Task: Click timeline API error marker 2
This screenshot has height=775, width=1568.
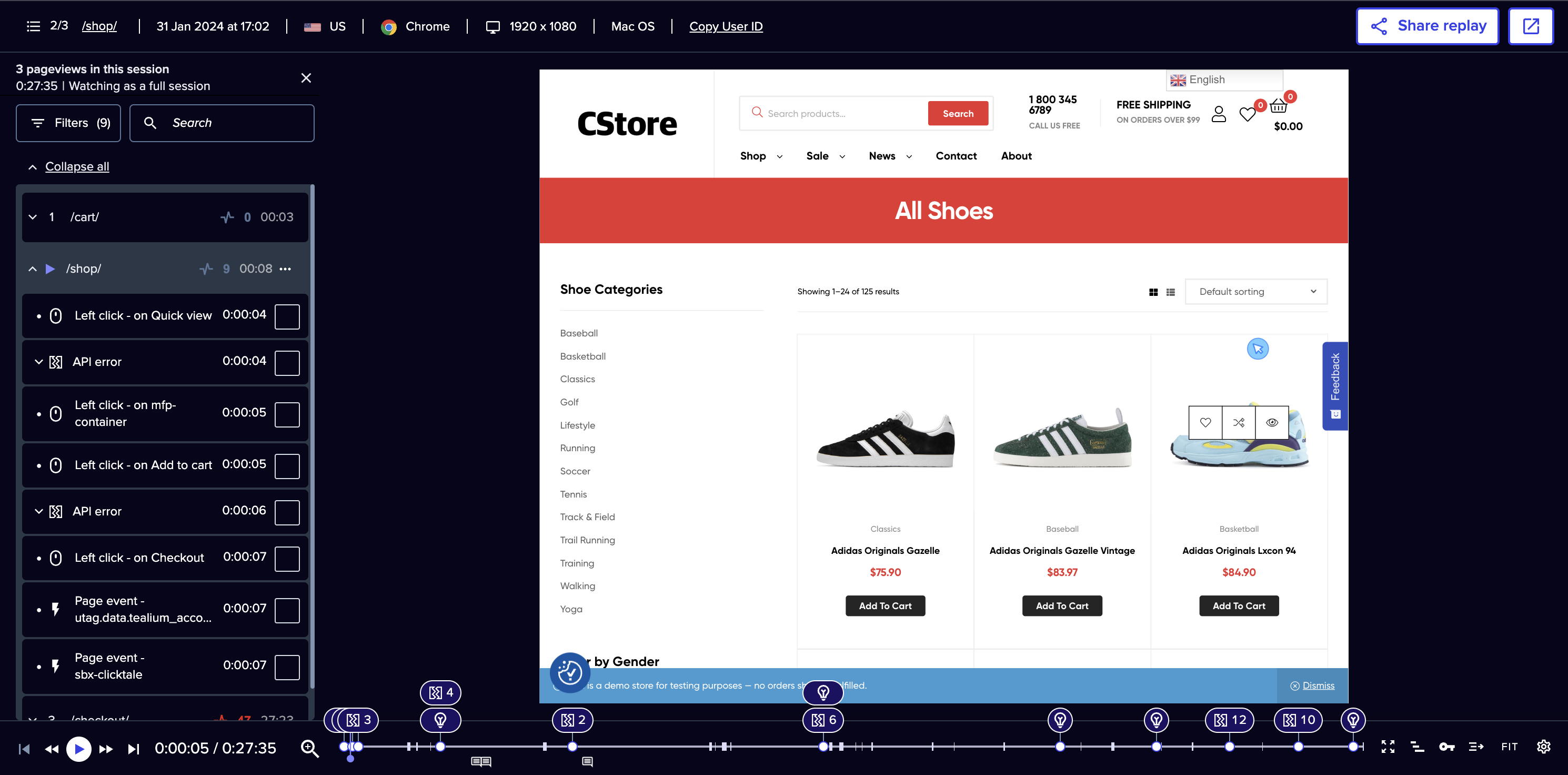Action: [573, 720]
